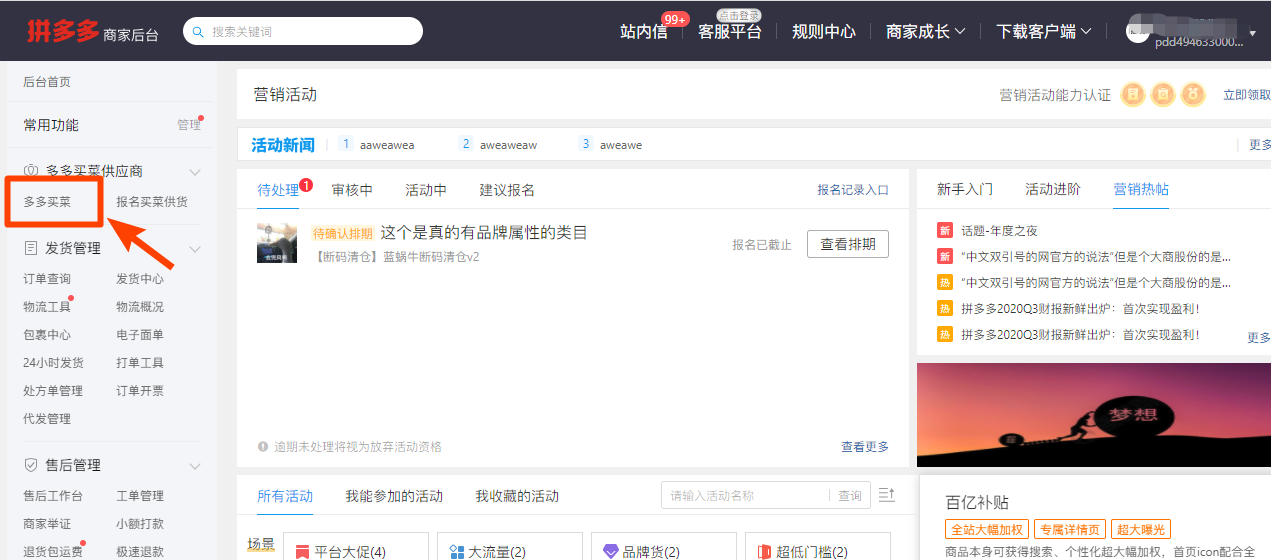Open 电子面单 in the sidebar

click(x=140, y=335)
